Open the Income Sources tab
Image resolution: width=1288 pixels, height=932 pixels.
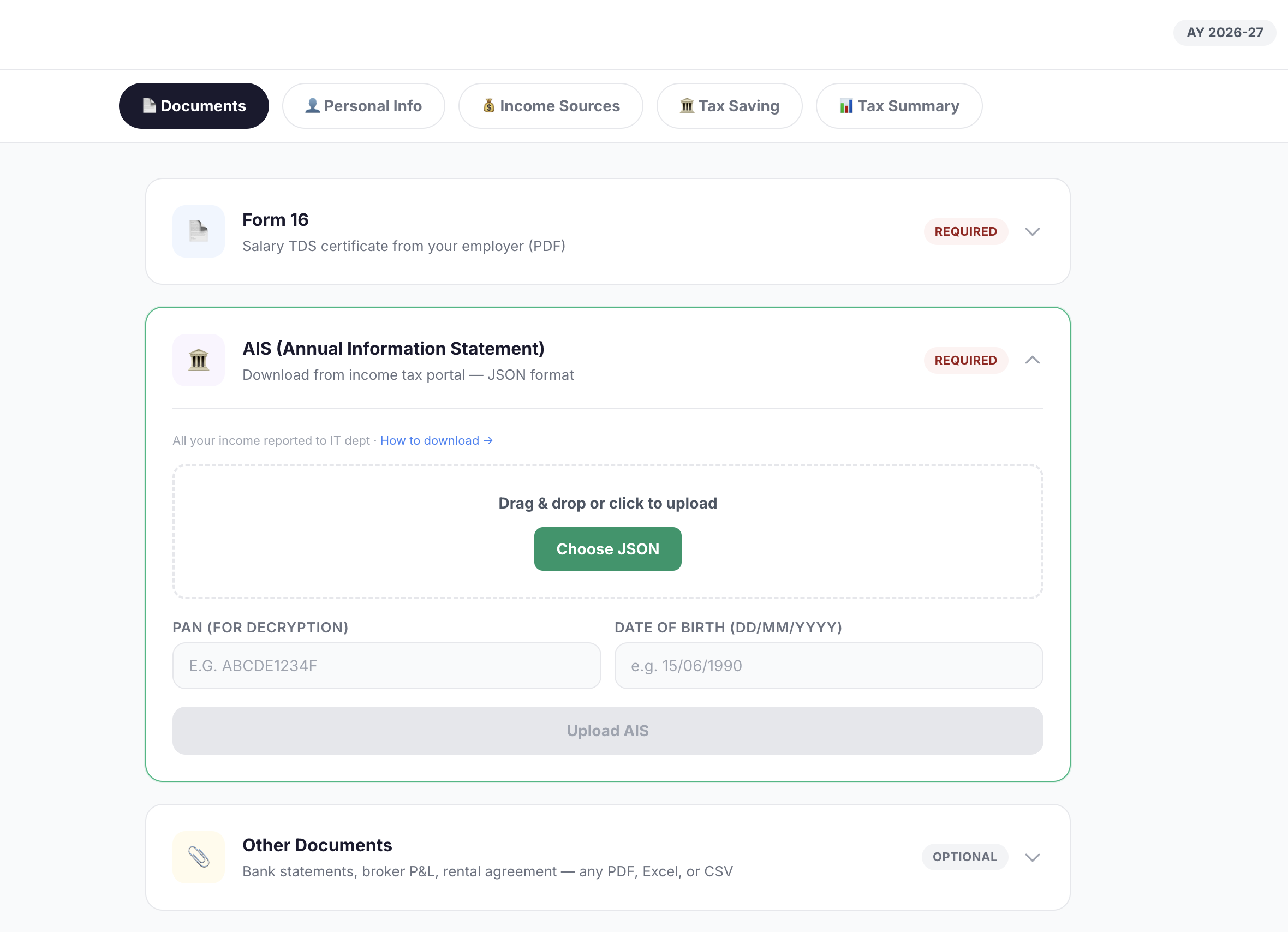pos(551,106)
